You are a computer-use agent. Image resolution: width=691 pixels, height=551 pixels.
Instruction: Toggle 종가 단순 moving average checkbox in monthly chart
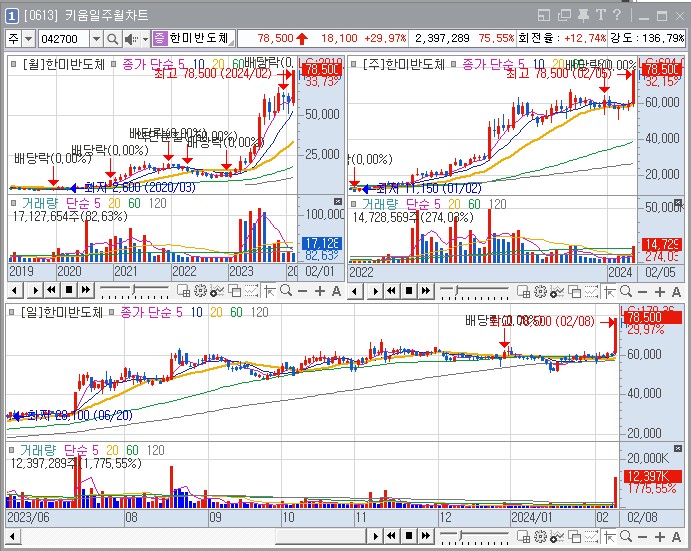113,64
